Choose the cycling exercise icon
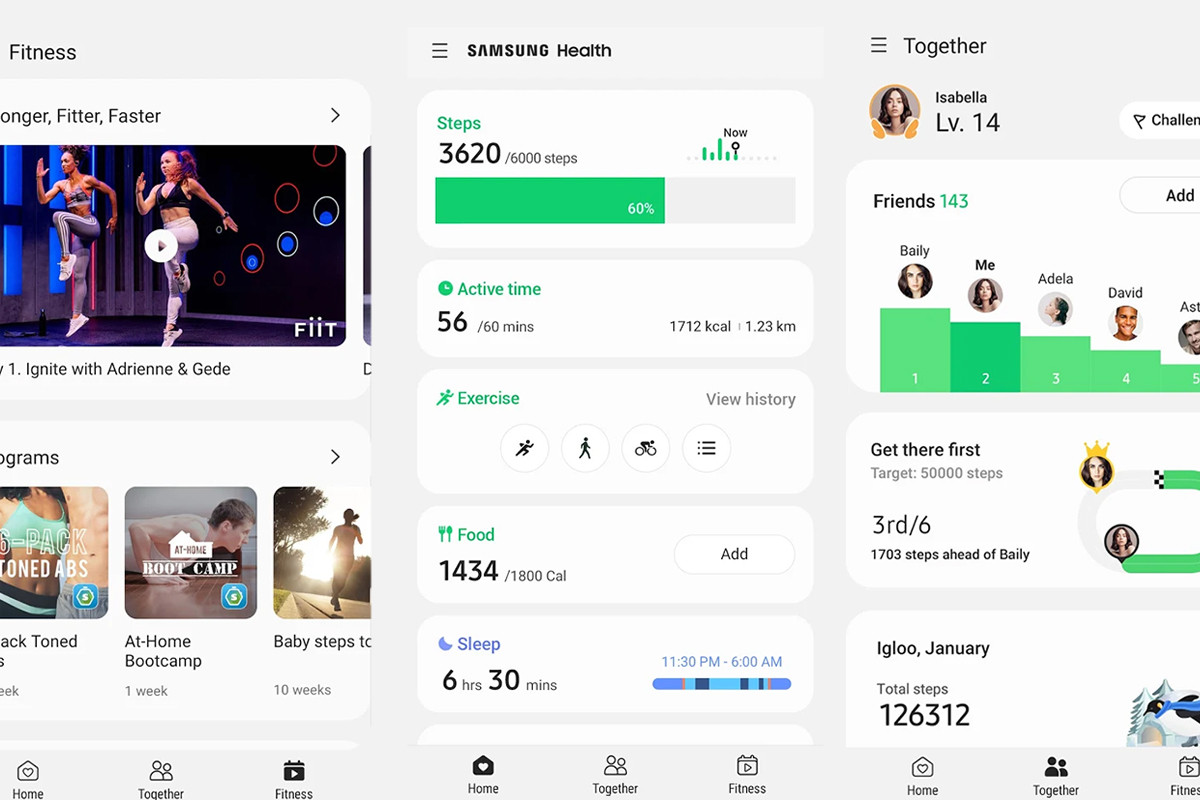 (646, 449)
